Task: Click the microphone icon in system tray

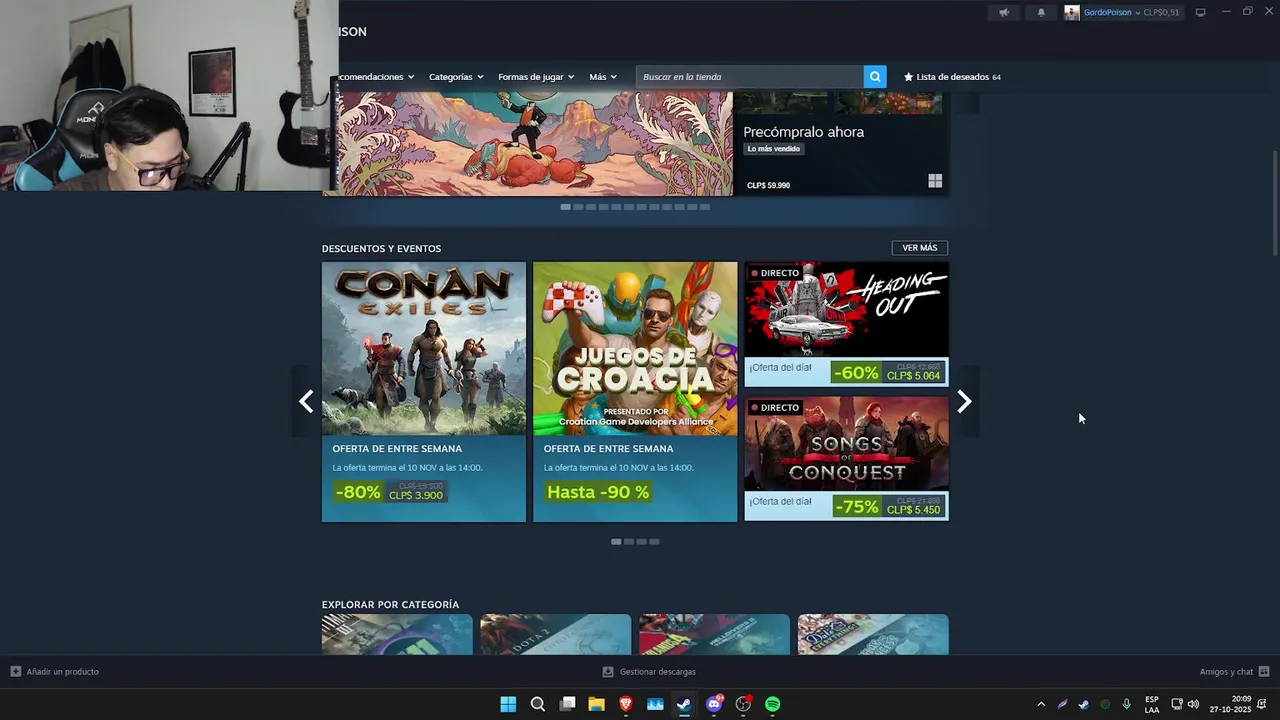Action: [1126, 704]
